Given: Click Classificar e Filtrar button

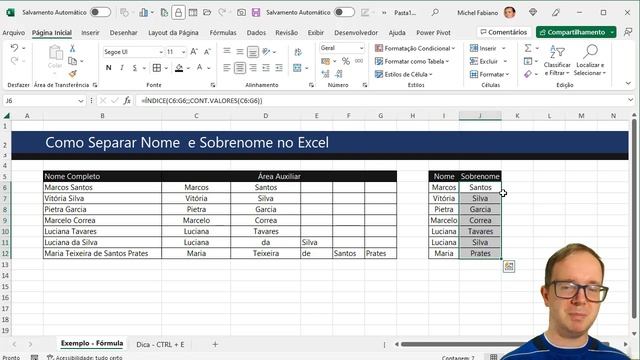Looking at the screenshot, I should [x=557, y=60].
